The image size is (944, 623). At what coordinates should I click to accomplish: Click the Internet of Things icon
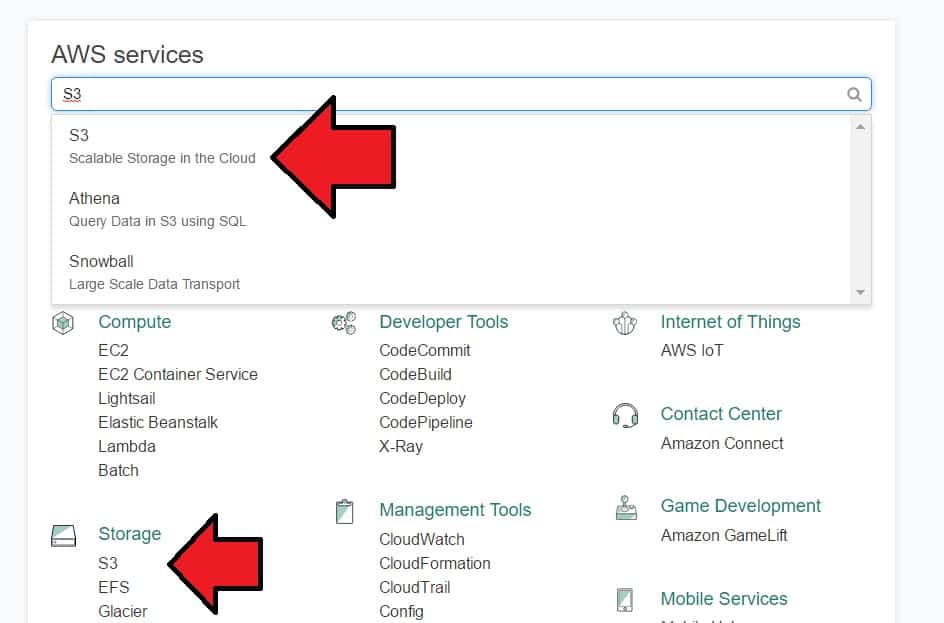625,323
